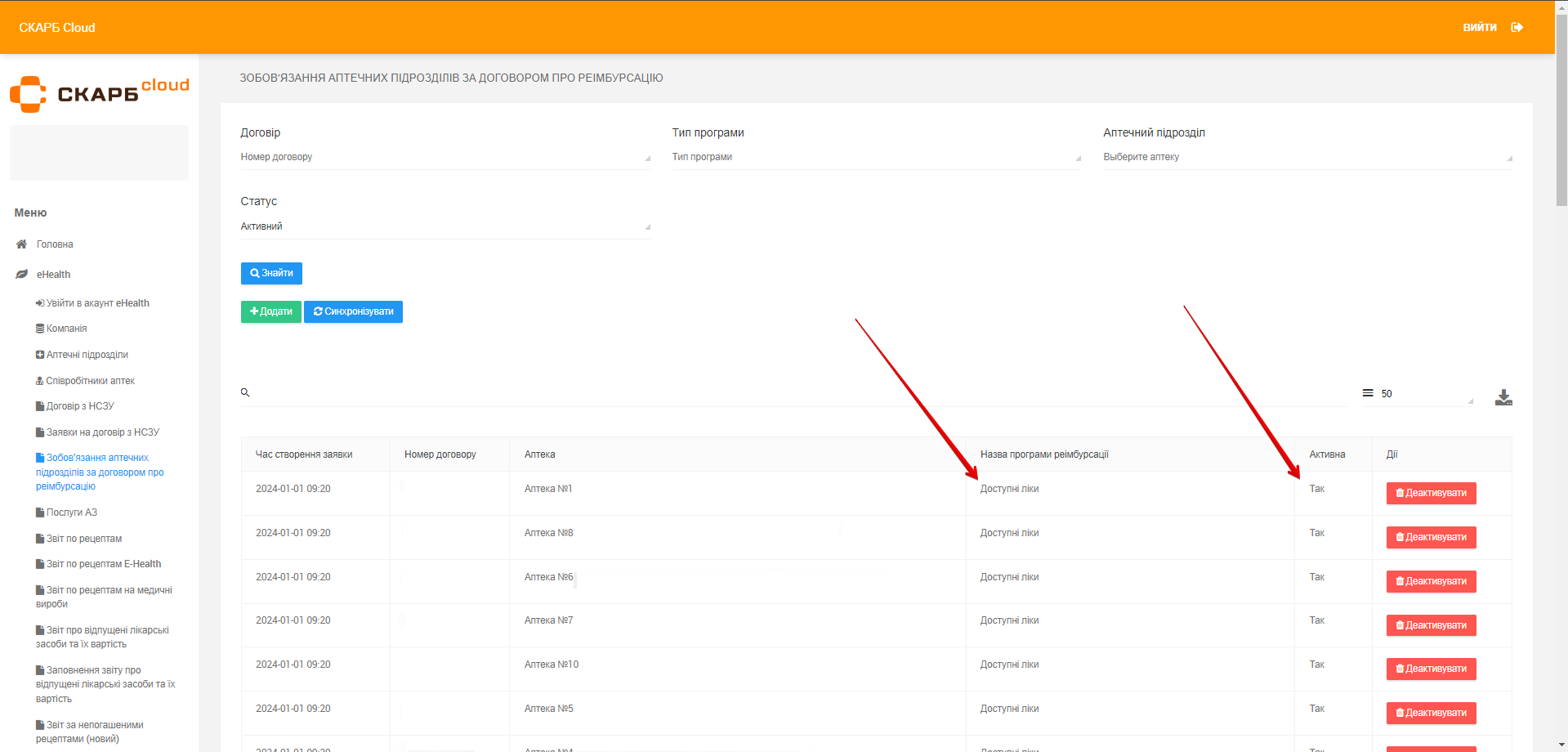The height and width of the screenshot is (752, 1568).
Task: Click the plus icon next to Аптечні підрозділи
Action: pyautogui.click(x=40, y=355)
